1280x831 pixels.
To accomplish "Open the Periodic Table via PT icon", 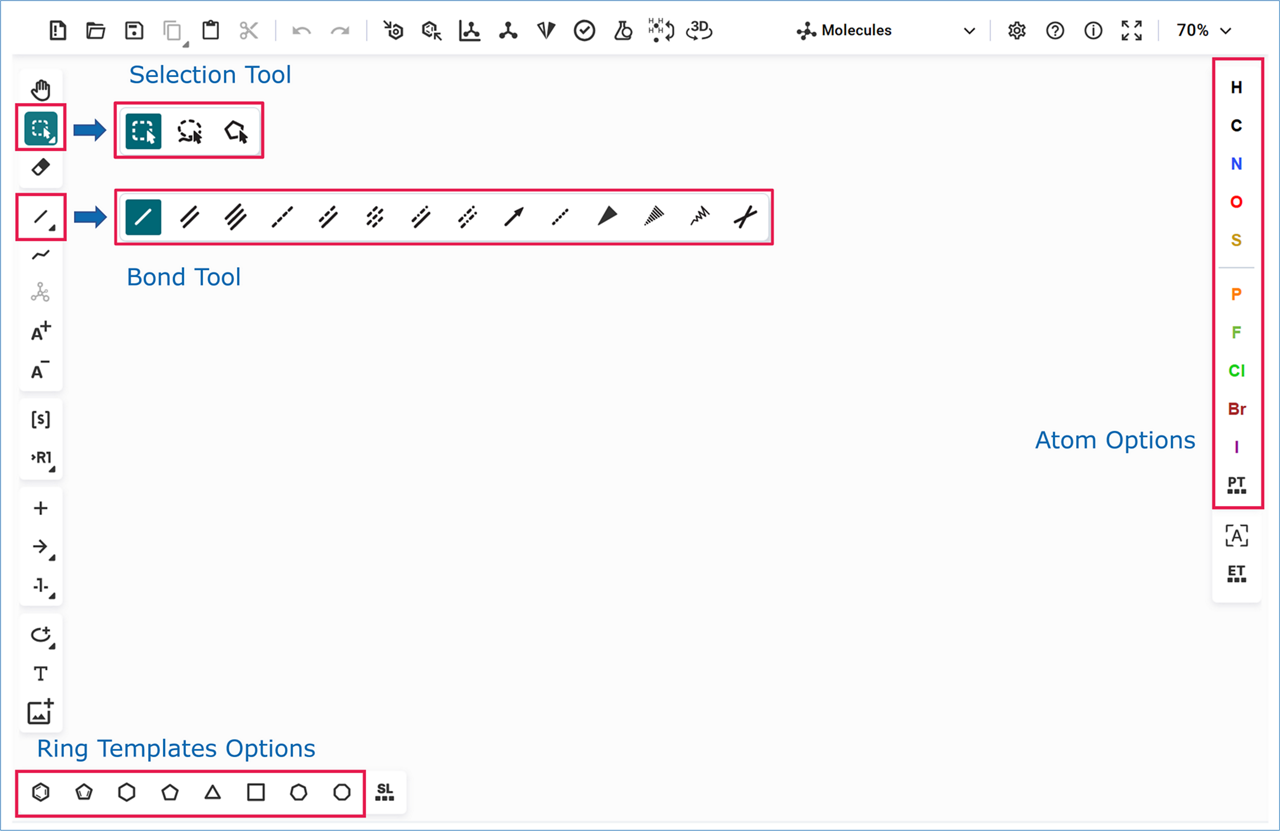I will click(1237, 486).
